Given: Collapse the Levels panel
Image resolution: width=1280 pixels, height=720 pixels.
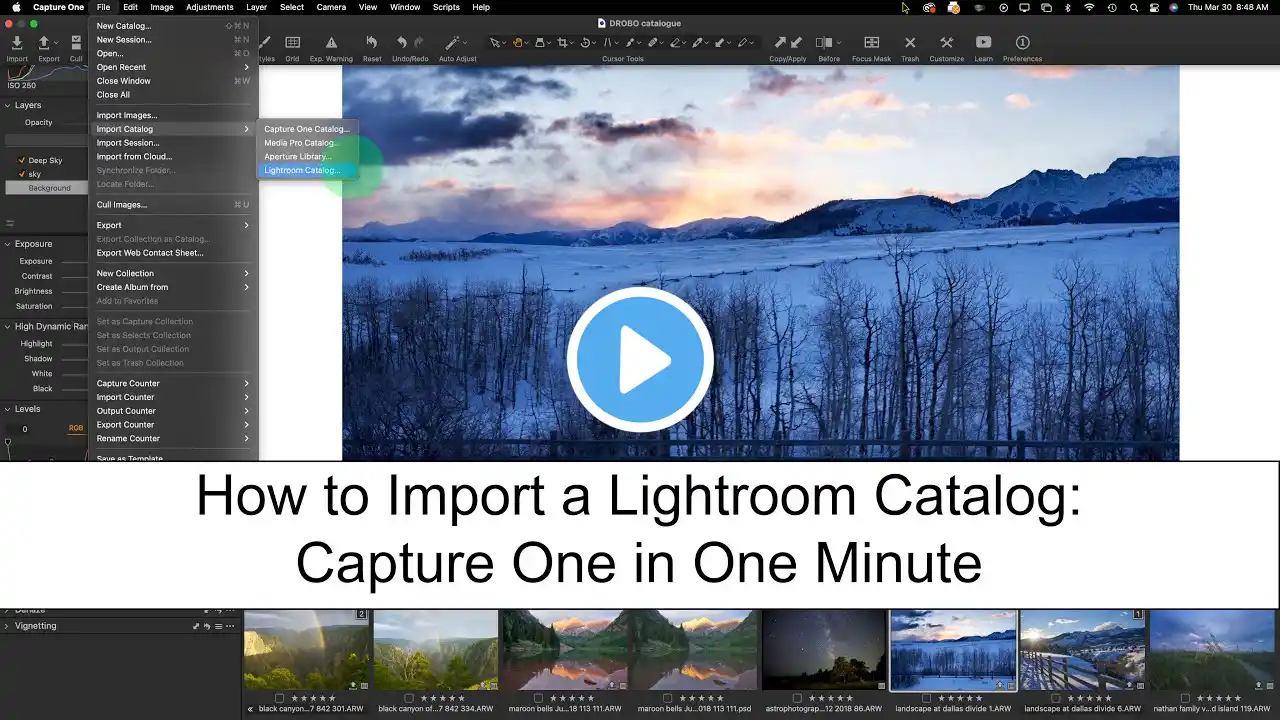Looking at the screenshot, I should point(8,409).
